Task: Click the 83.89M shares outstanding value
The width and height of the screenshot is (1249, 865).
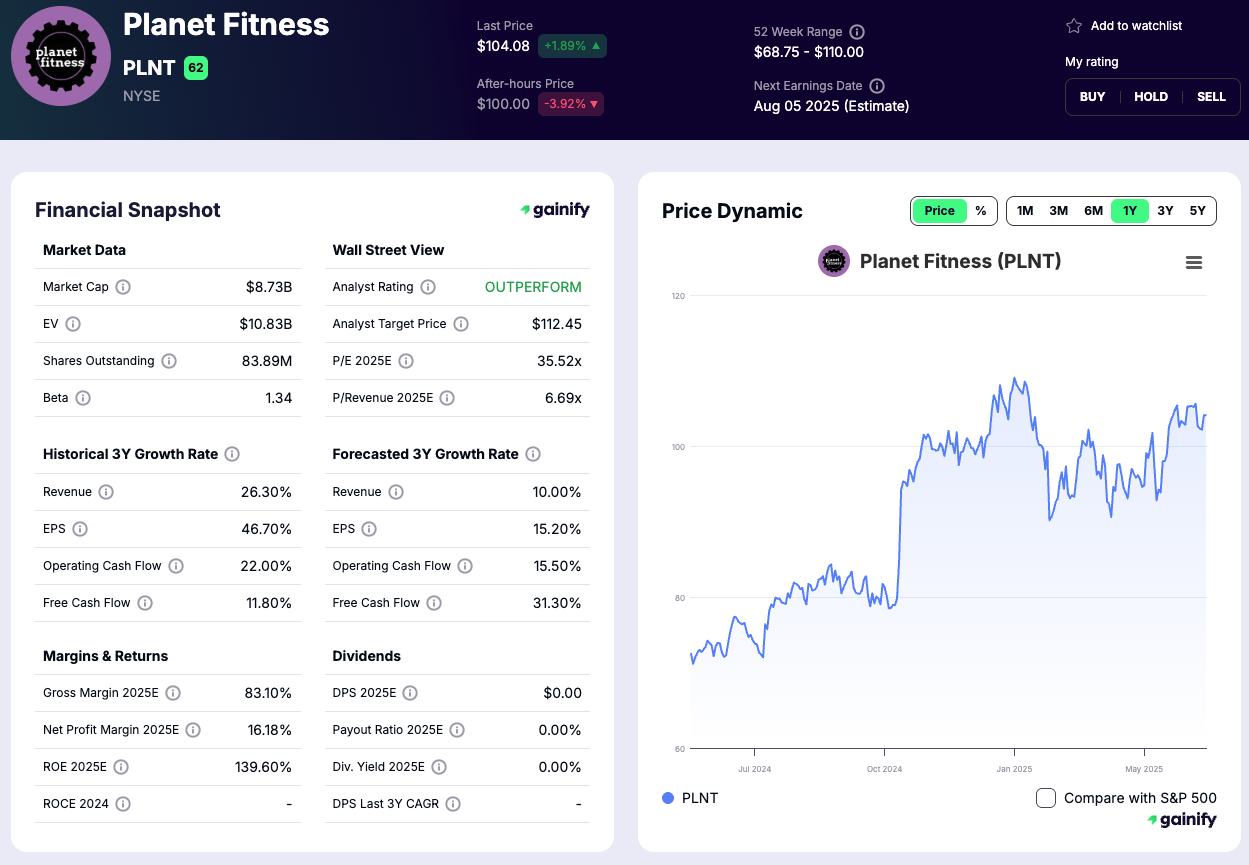Action: tap(267, 361)
